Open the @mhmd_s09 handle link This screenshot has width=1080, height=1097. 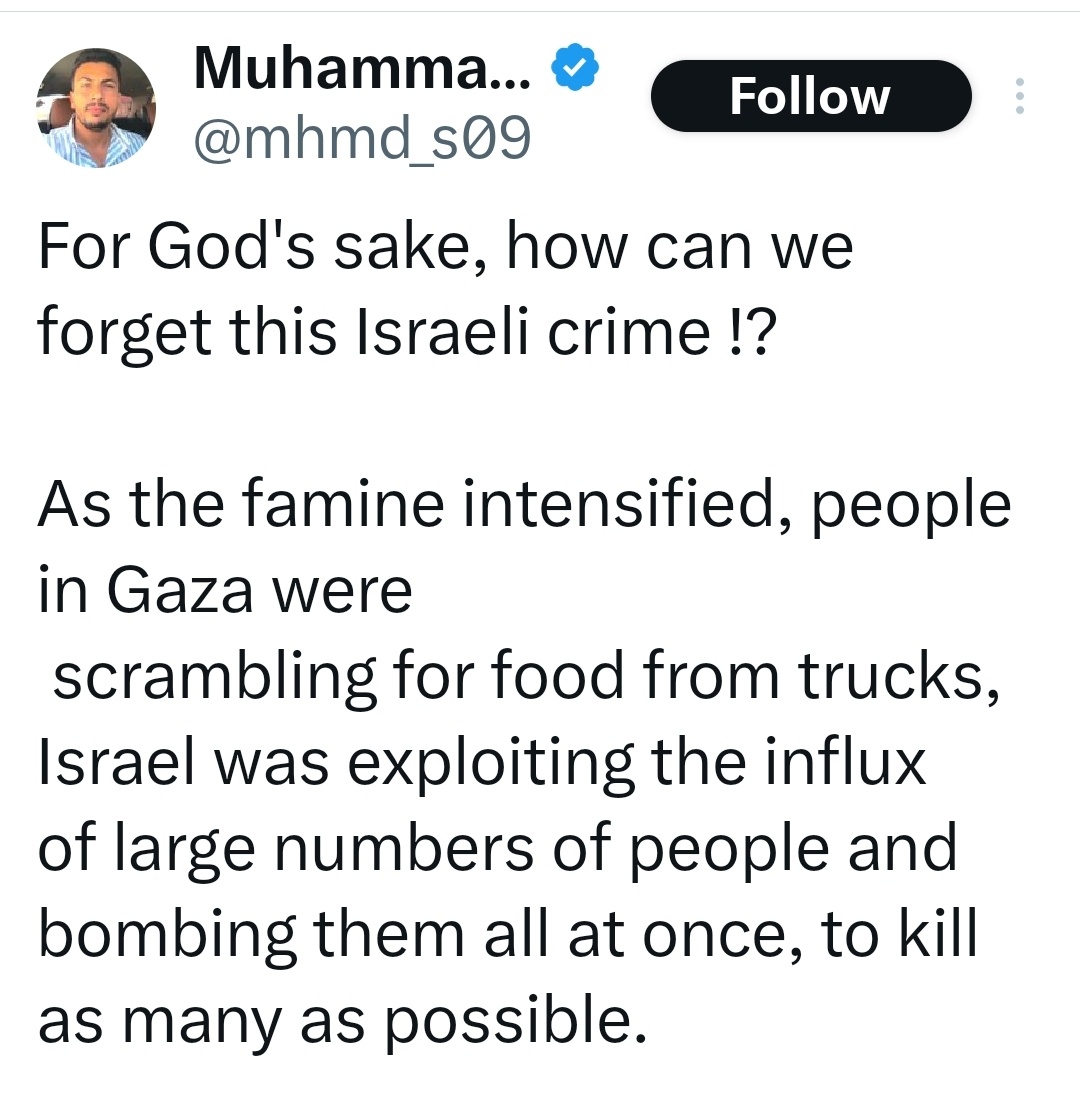pyautogui.click(x=362, y=141)
